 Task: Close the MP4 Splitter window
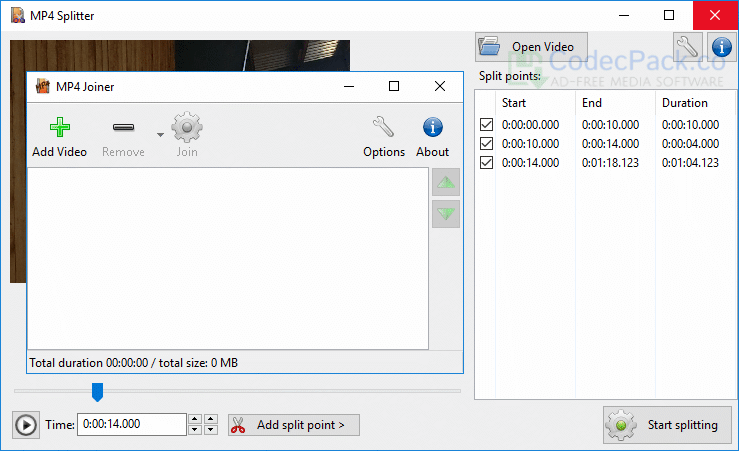tap(715, 16)
